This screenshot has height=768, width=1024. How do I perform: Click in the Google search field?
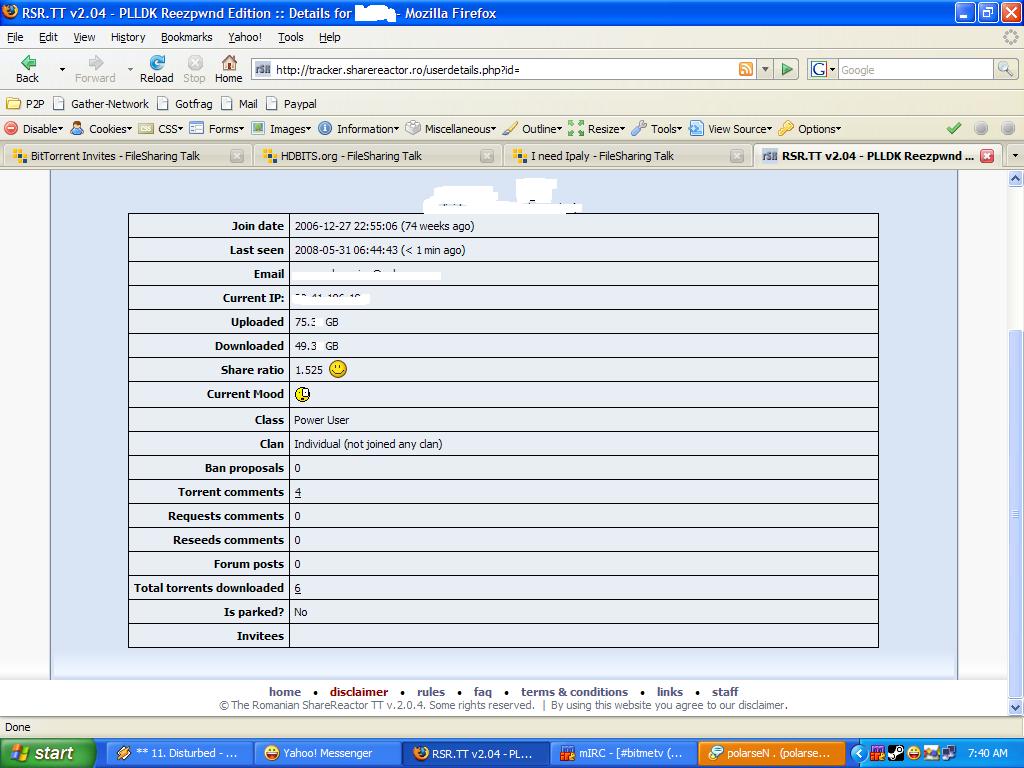(x=914, y=69)
